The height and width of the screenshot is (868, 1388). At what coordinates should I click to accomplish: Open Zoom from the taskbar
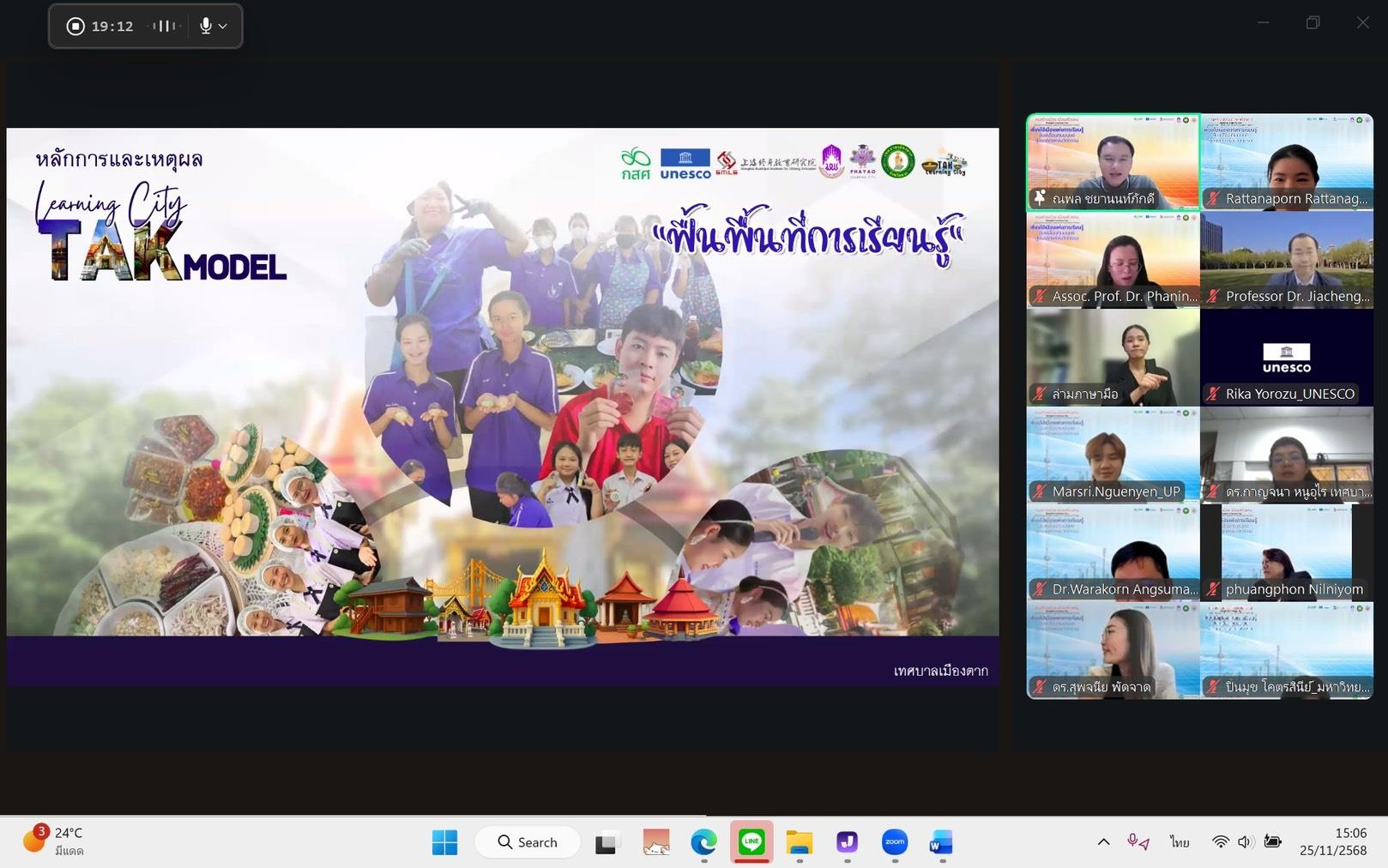[894, 842]
